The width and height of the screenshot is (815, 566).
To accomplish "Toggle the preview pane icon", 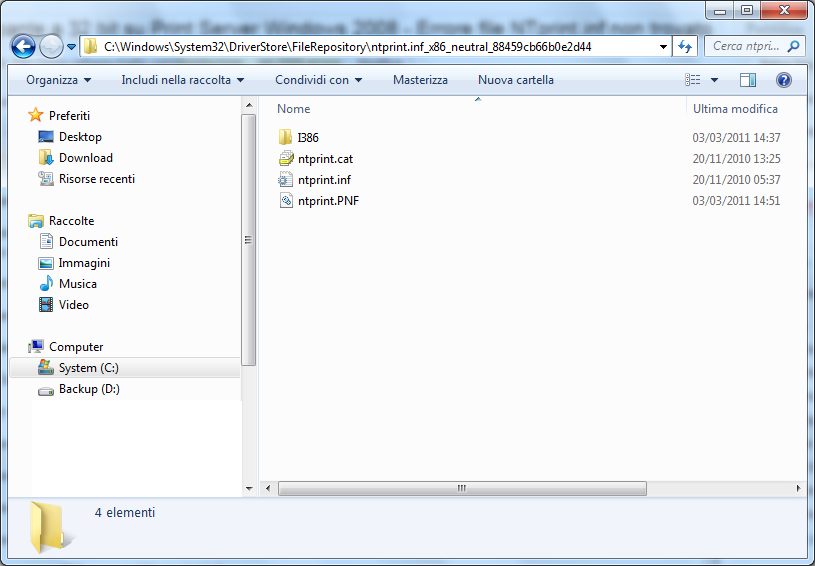I will (x=747, y=80).
